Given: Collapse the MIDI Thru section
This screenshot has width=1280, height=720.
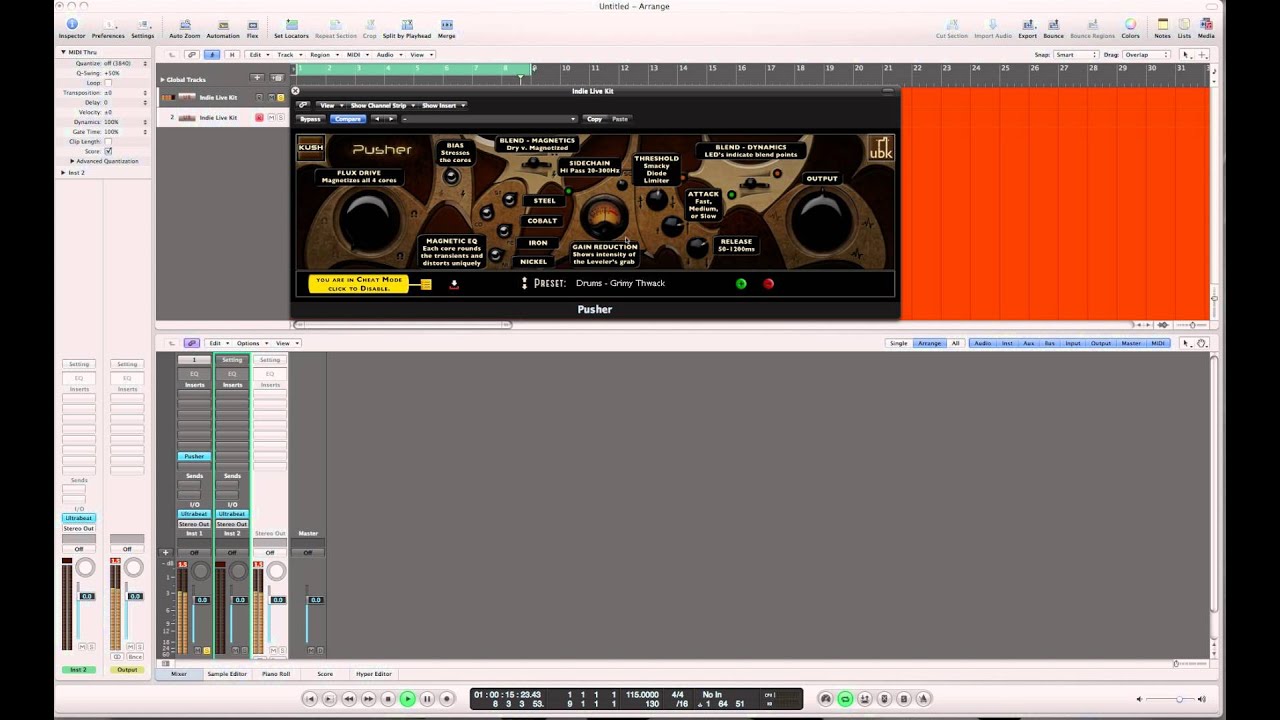Looking at the screenshot, I should [x=63, y=52].
